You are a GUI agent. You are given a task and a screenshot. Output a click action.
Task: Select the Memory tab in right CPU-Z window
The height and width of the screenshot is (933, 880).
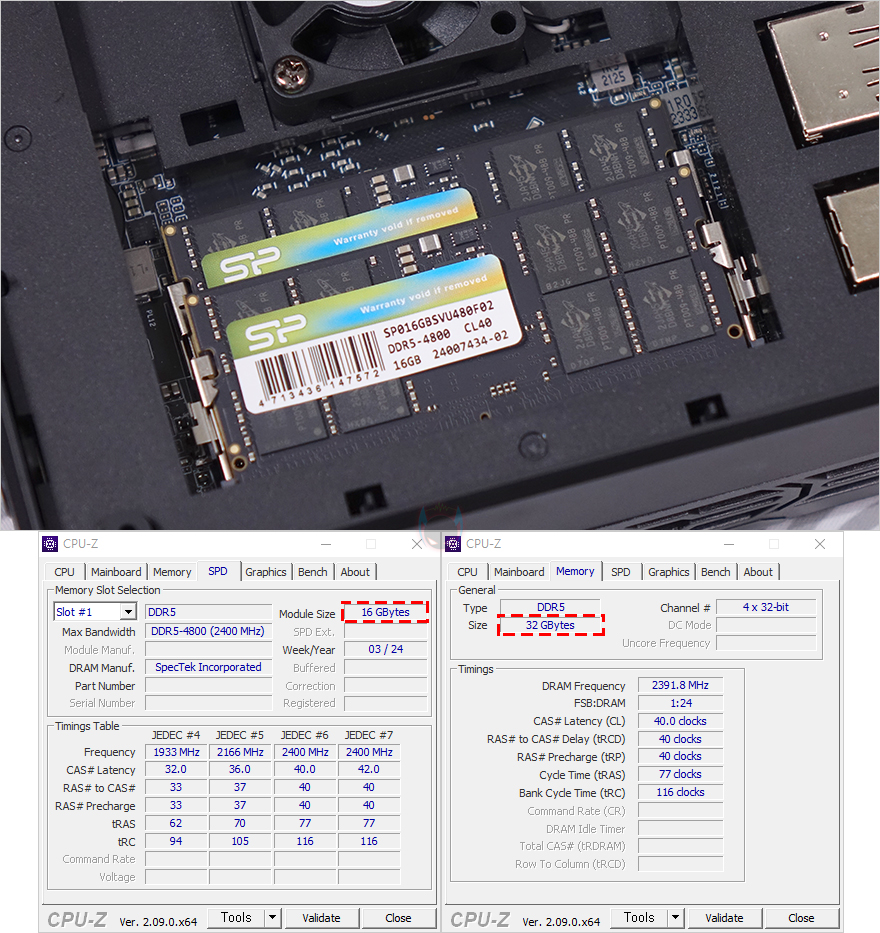coord(575,571)
